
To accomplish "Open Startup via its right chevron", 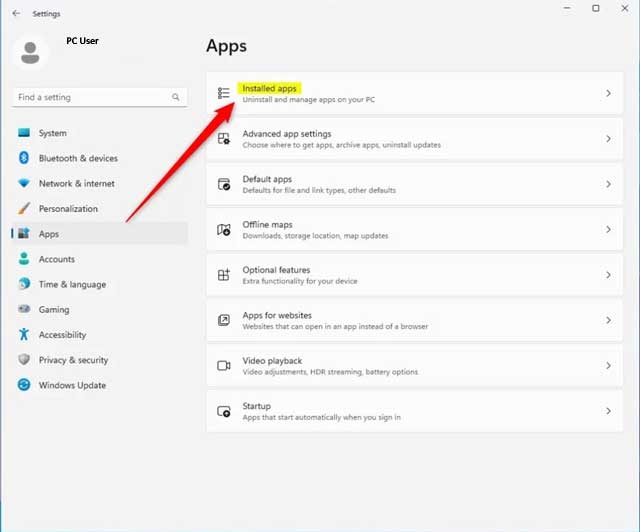I will click(x=608, y=411).
